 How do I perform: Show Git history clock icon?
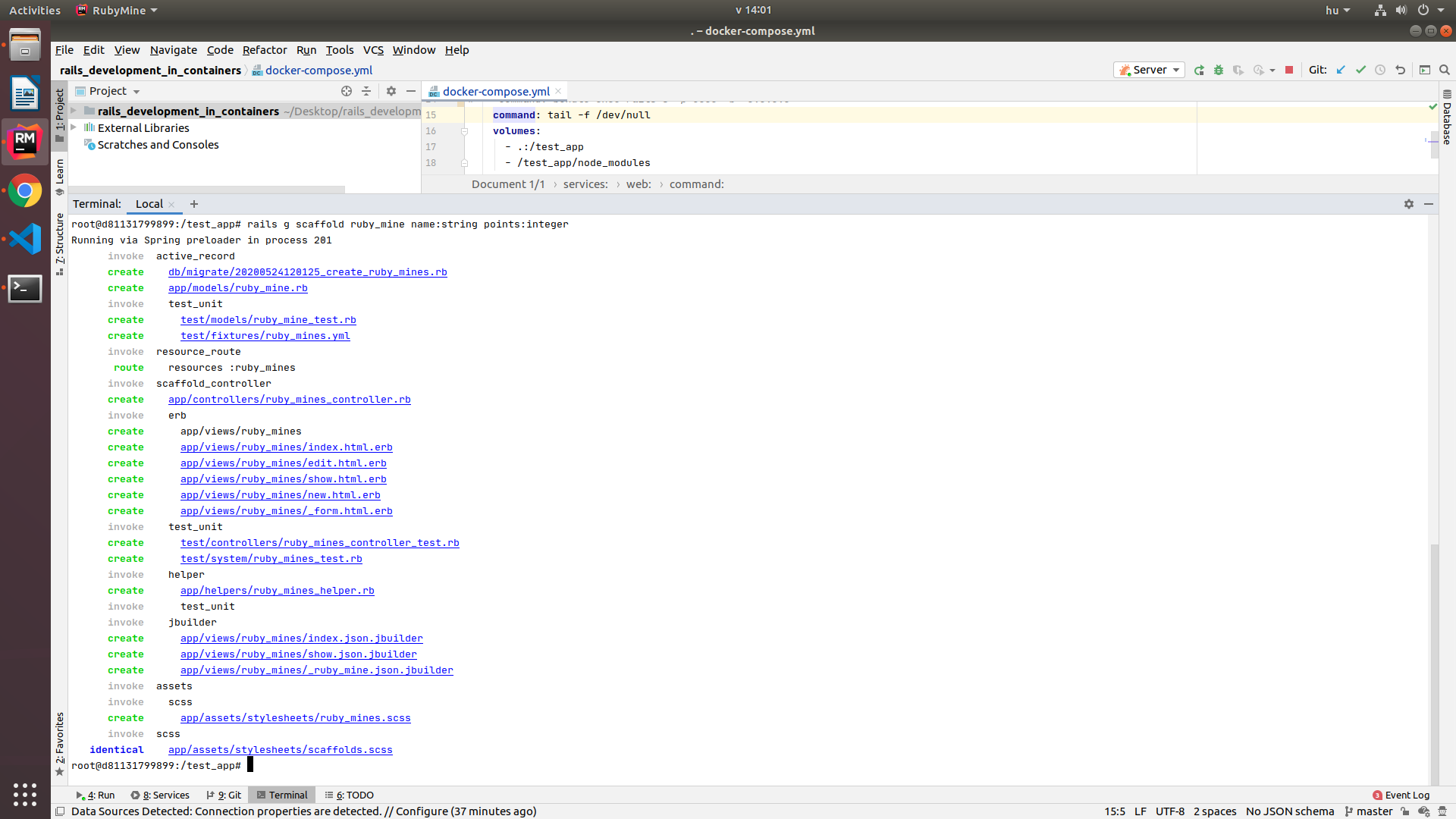(1380, 70)
